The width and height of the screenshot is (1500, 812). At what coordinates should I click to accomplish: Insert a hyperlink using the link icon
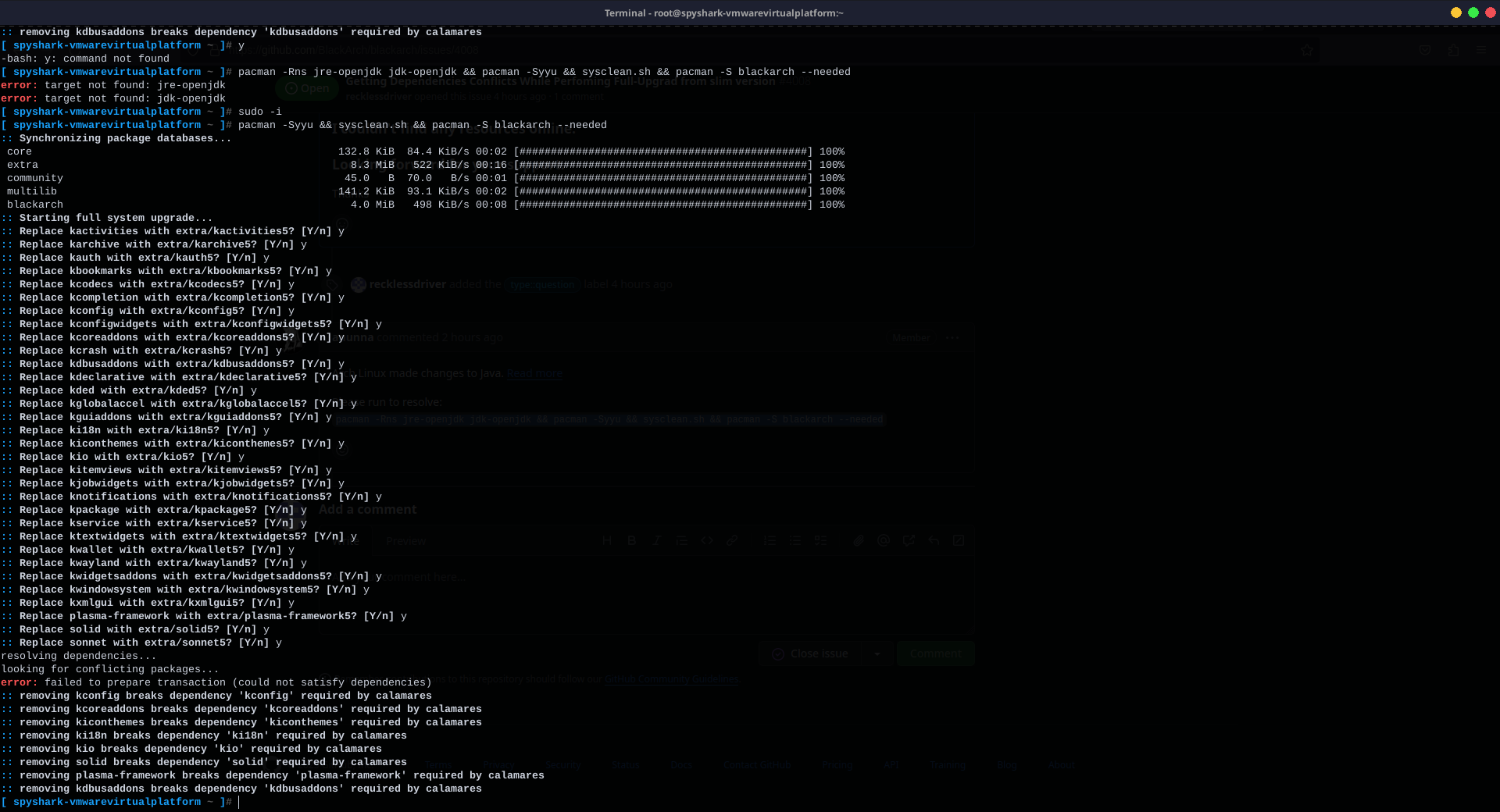click(732, 540)
